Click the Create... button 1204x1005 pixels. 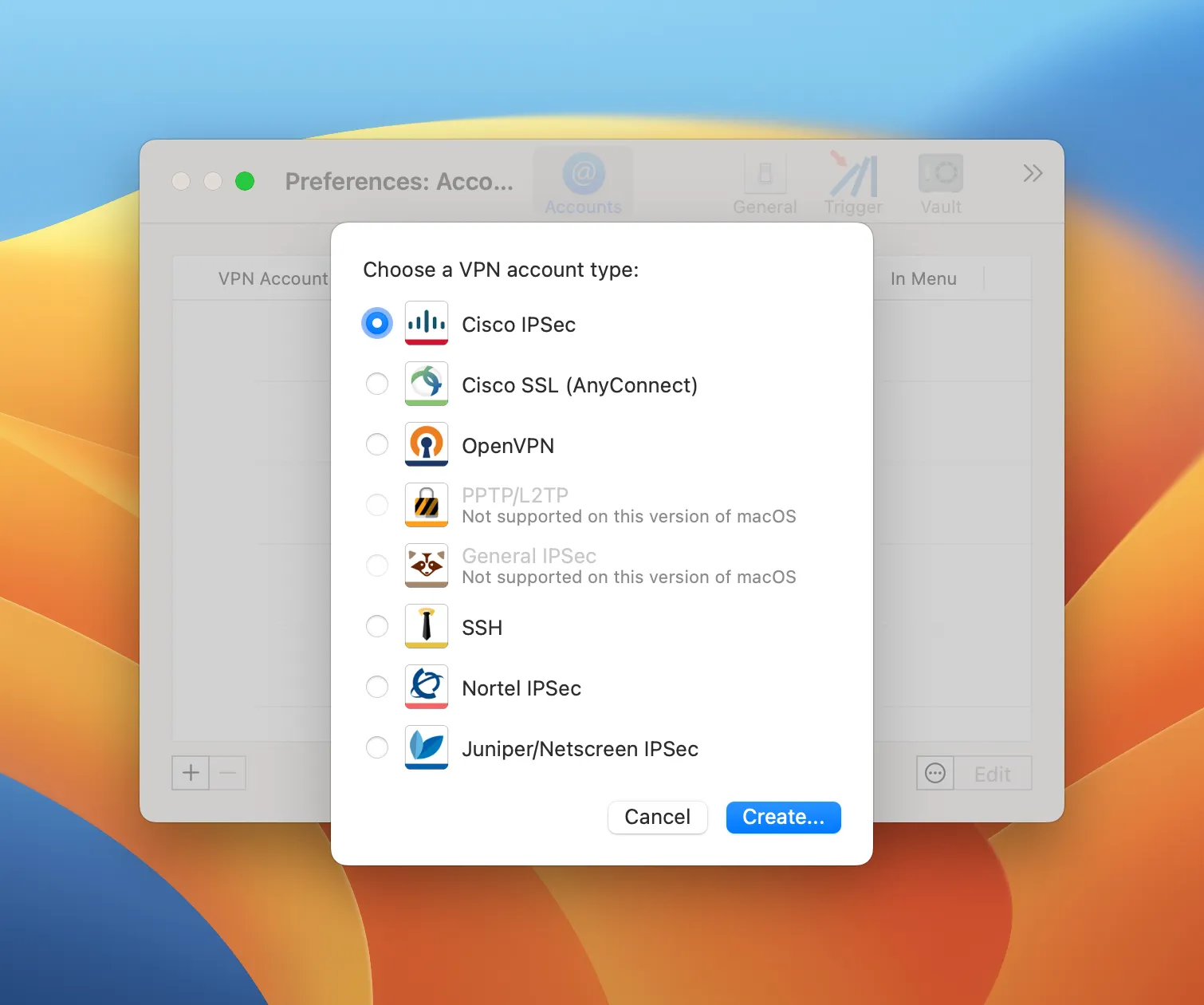coord(784,818)
